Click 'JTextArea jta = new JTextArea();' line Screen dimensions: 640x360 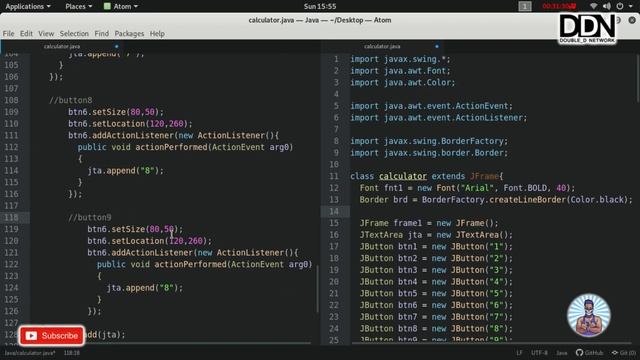click(436, 235)
